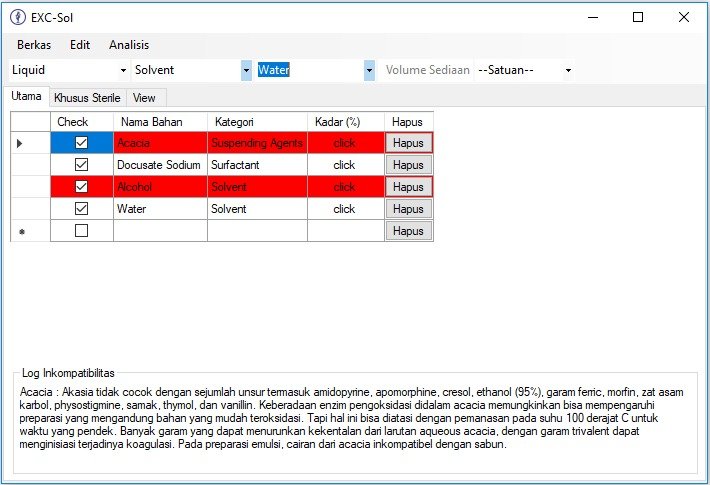The width and height of the screenshot is (710, 485).
Task: Click Kadar 'click' cell for Docusate Sodium
Action: 344,165
